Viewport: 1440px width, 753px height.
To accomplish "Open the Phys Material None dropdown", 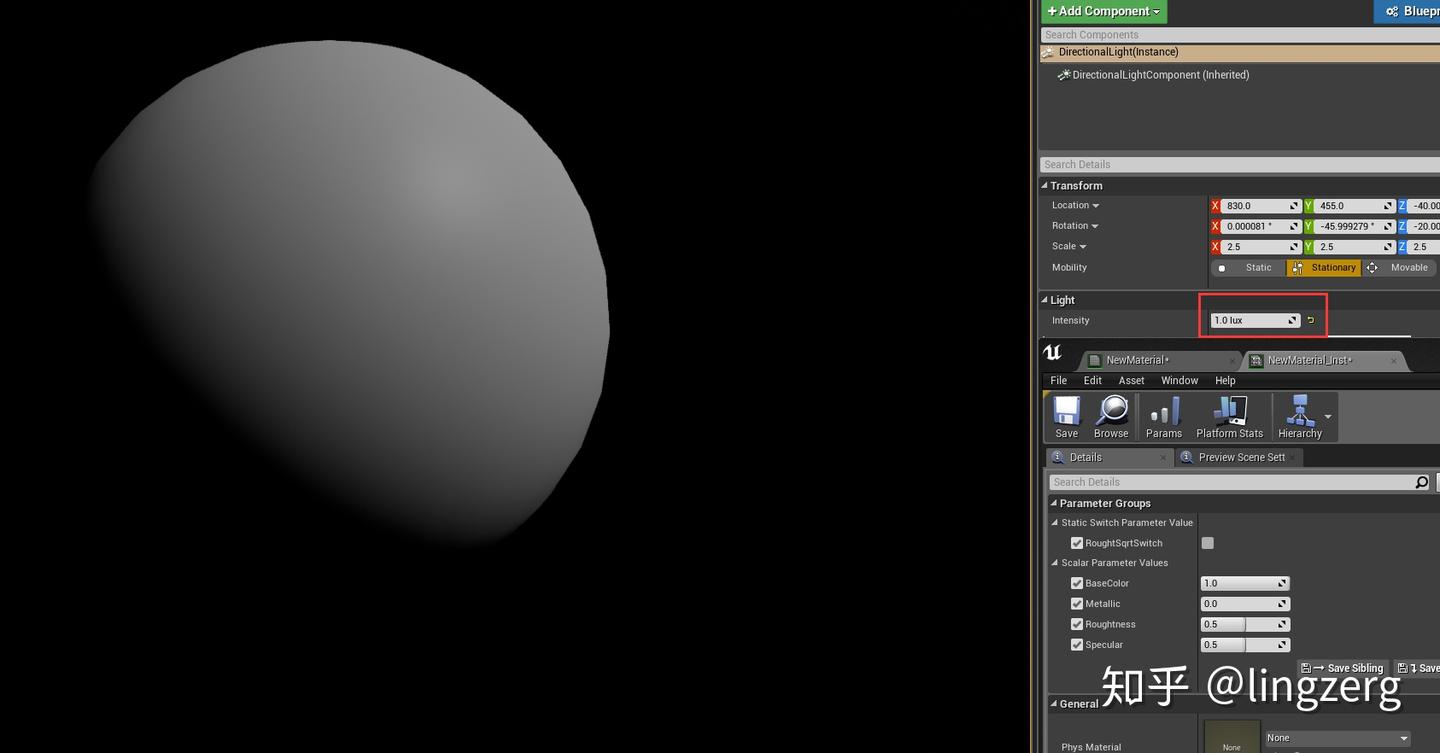I will click(1338, 738).
